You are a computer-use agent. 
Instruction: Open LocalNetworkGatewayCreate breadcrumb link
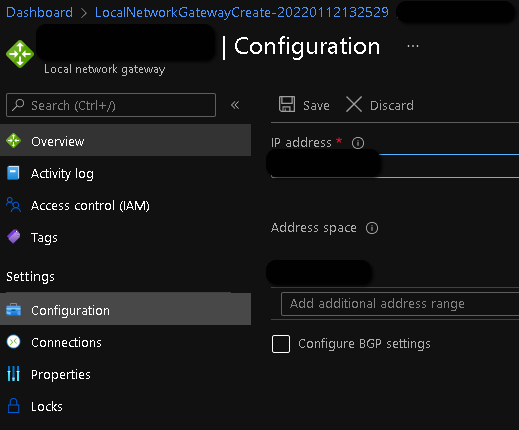tap(242, 12)
